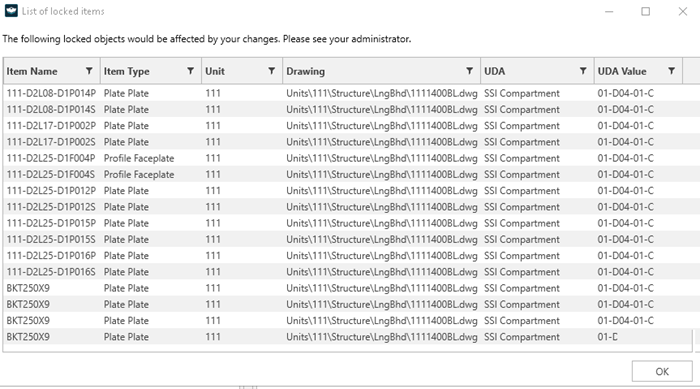Open the Item Type column filter
Image resolution: width=700 pixels, height=389 pixels.
click(191, 71)
